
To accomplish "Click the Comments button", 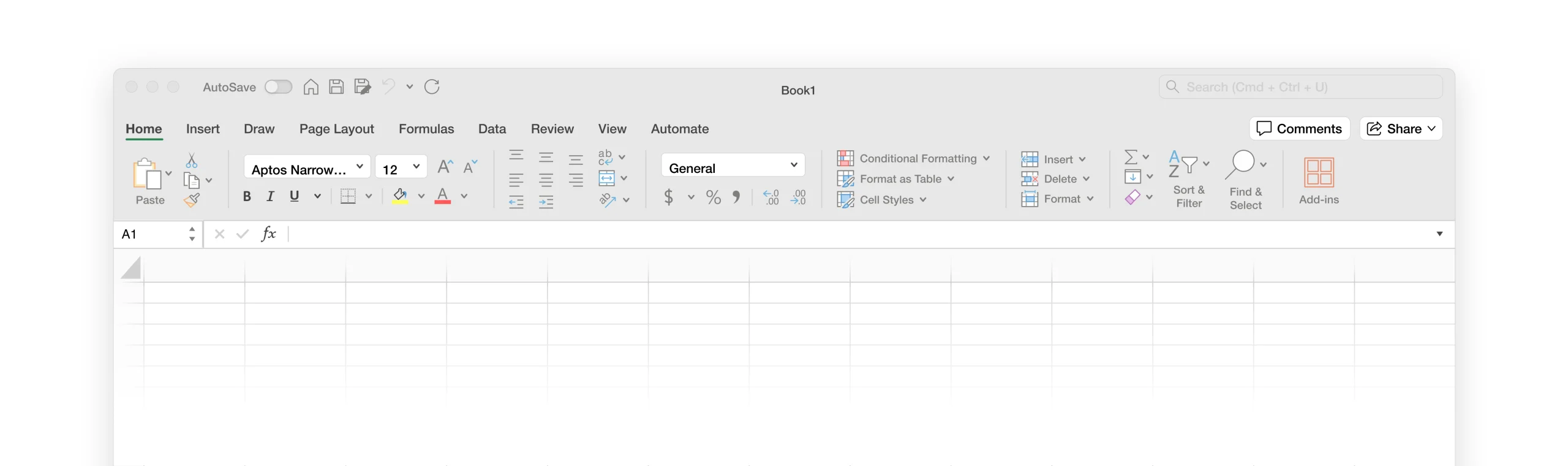I will click(1299, 129).
